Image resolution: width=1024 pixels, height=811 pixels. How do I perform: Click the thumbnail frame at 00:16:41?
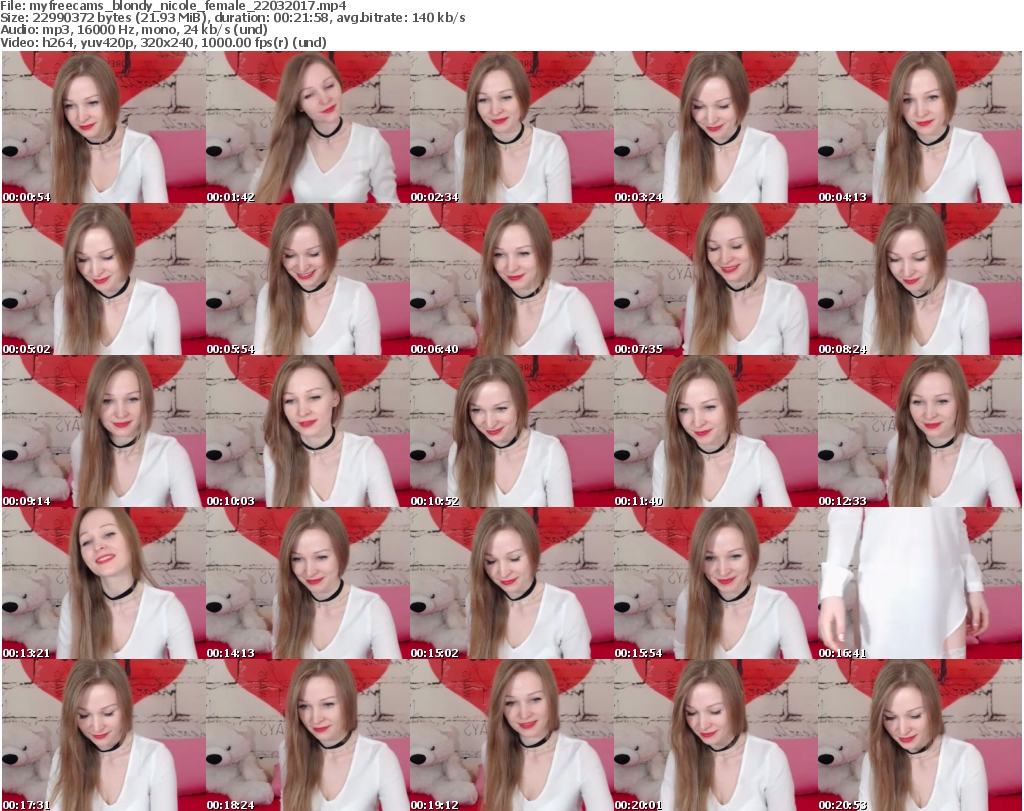tap(919, 583)
